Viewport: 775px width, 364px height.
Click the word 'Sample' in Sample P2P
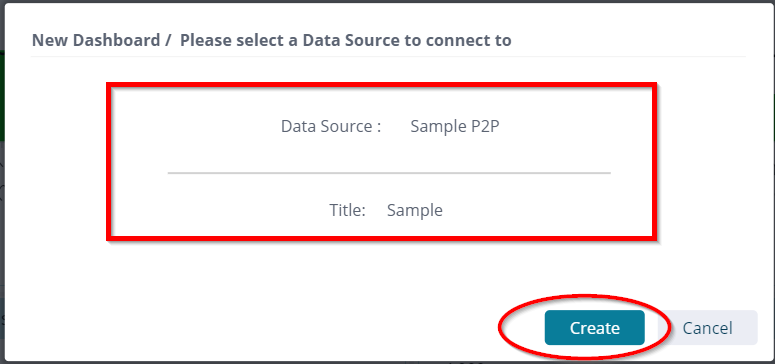(437, 127)
